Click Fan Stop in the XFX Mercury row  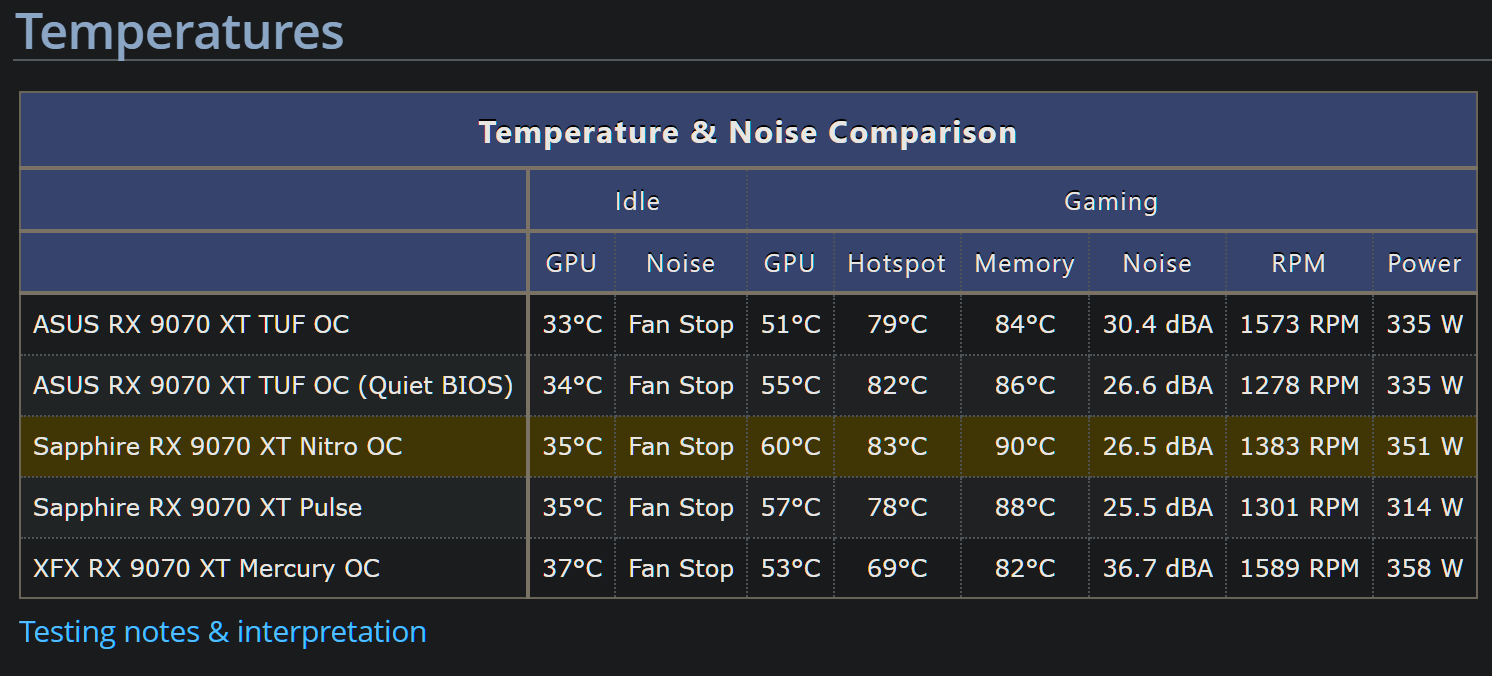(x=681, y=568)
